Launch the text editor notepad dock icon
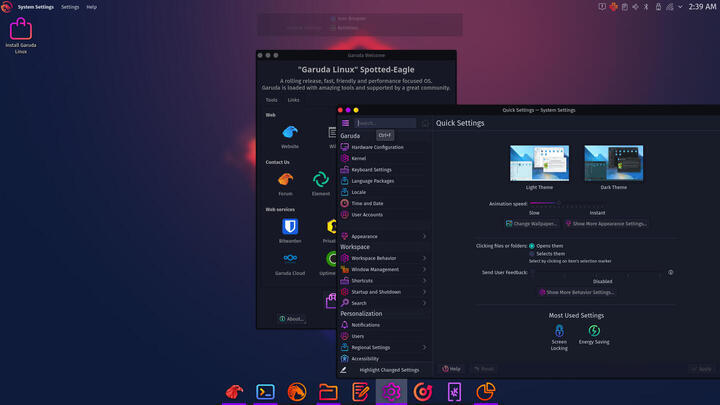 tap(360, 392)
